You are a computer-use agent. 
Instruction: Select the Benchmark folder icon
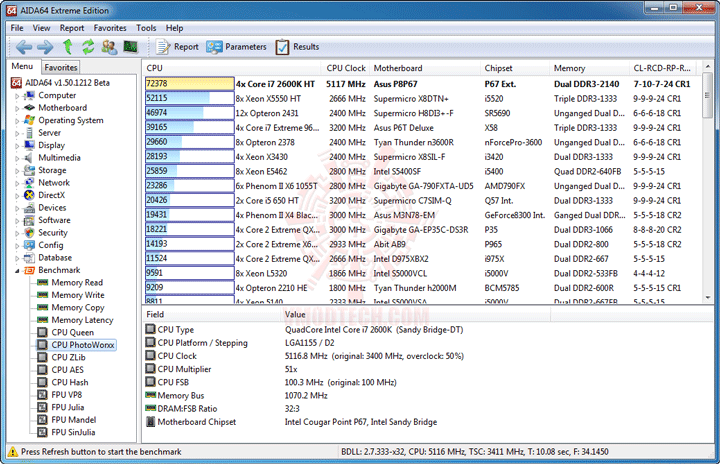(29, 270)
